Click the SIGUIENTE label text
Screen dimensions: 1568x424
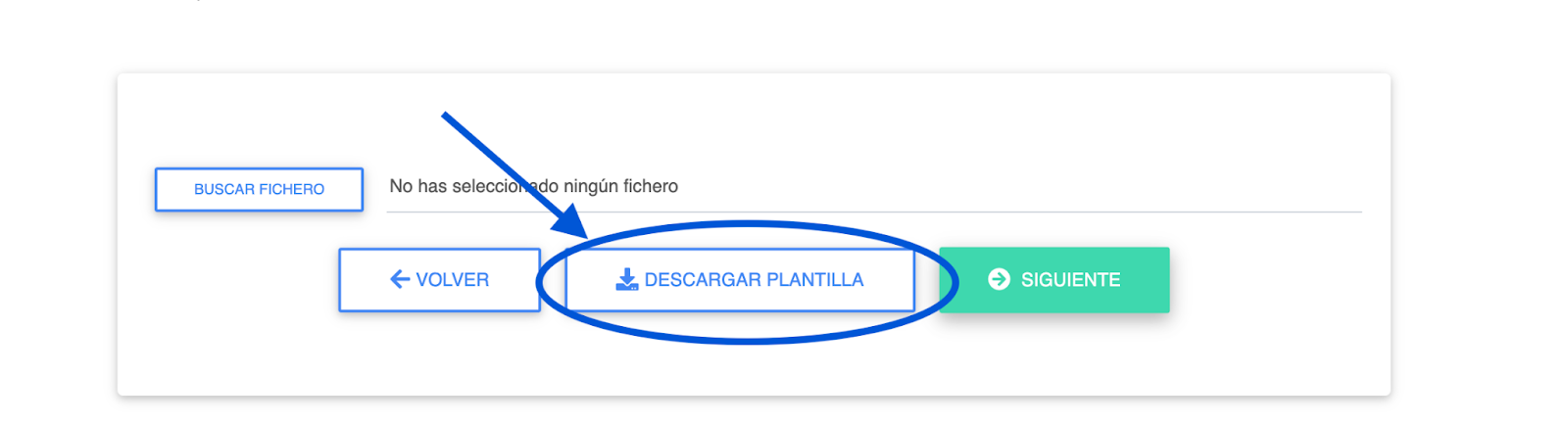(1070, 280)
